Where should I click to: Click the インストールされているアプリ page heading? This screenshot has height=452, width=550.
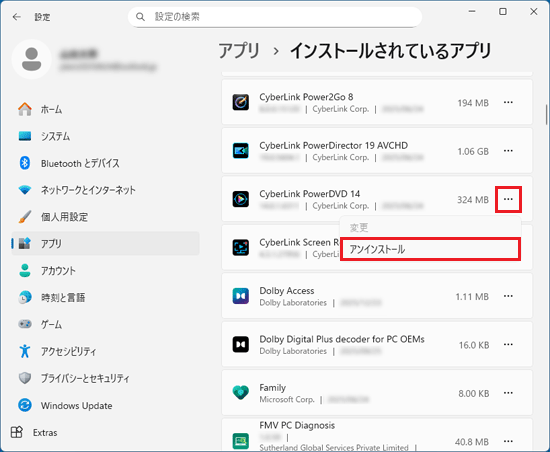coord(390,50)
